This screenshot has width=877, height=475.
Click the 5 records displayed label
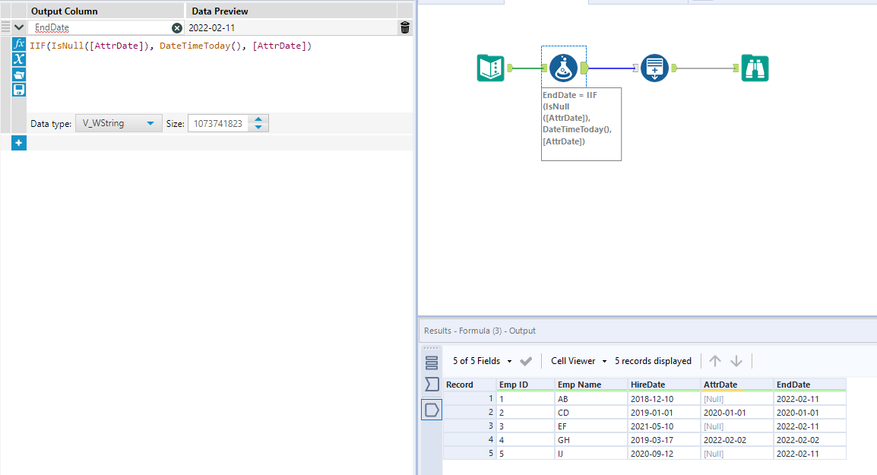click(653, 361)
